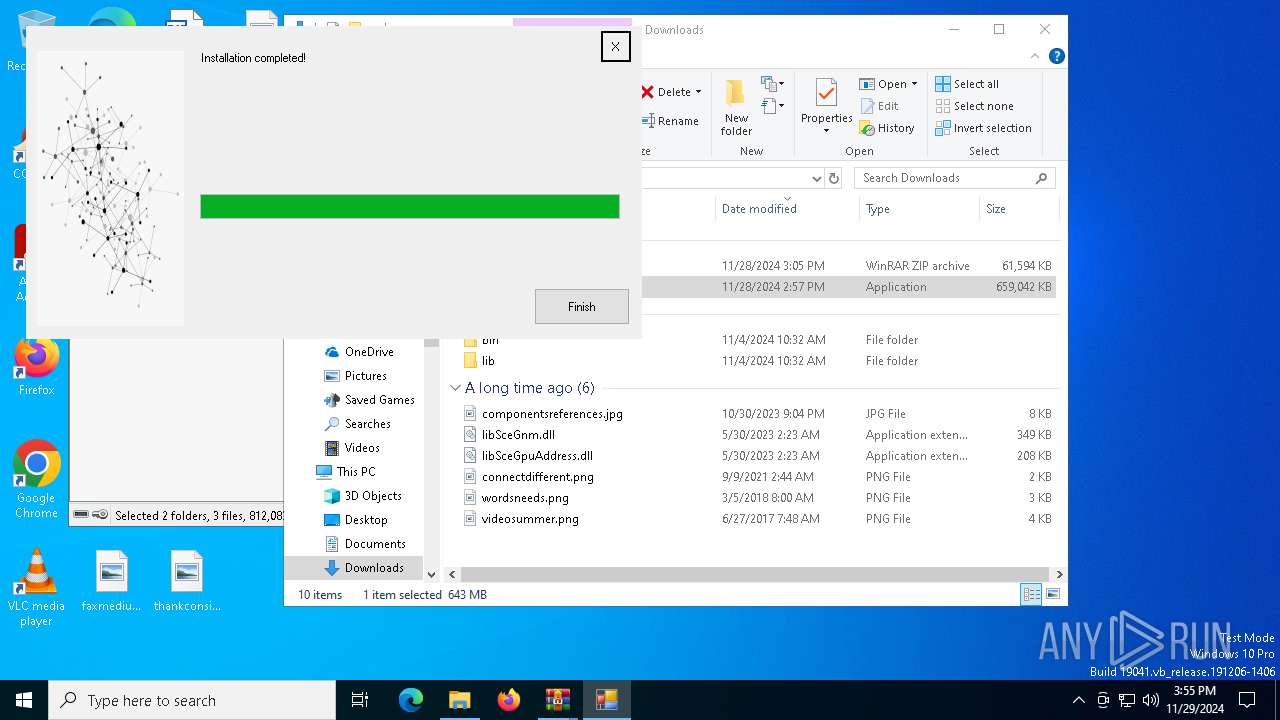Viewport: 1280px width, 720px height.
Task: Open Microsoft Edge from taskbar
Action: (411, 700)
